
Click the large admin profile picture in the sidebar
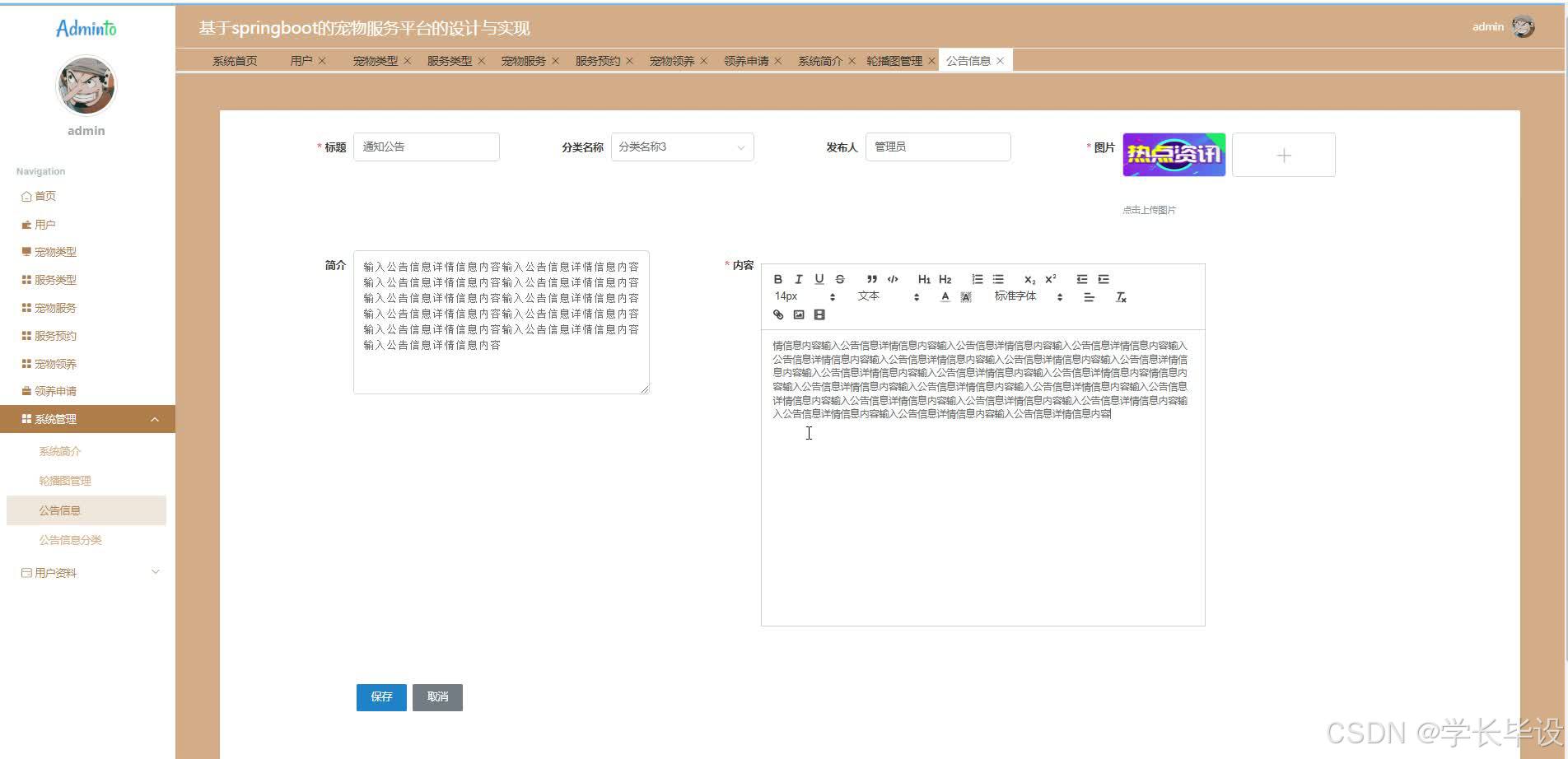click(86, 86)
